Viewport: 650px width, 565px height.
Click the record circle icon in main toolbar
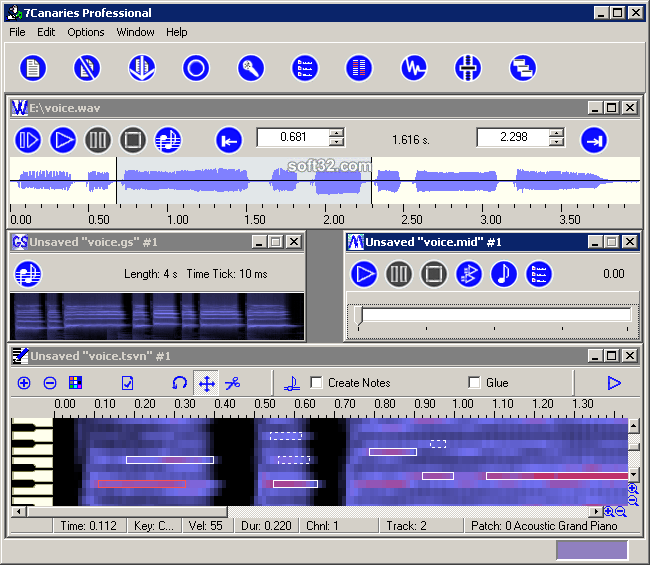click(196, 68)
